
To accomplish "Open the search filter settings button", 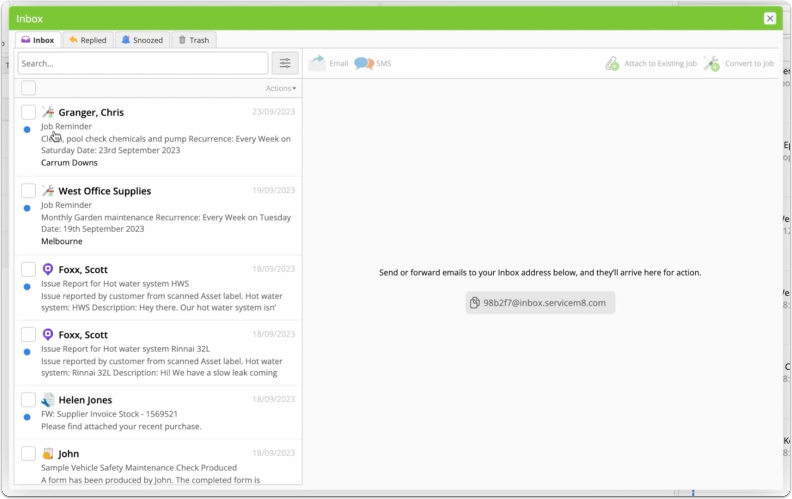I will 285,63.
